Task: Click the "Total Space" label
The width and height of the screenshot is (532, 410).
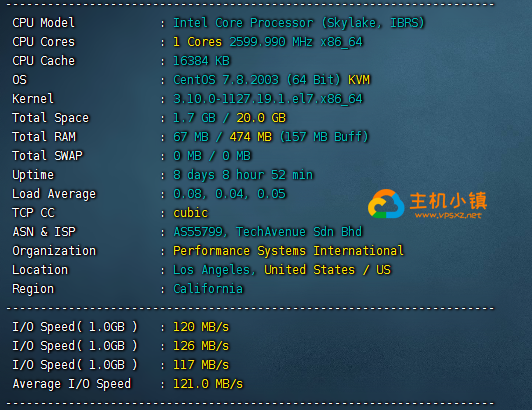Action: tap(51, 118)
